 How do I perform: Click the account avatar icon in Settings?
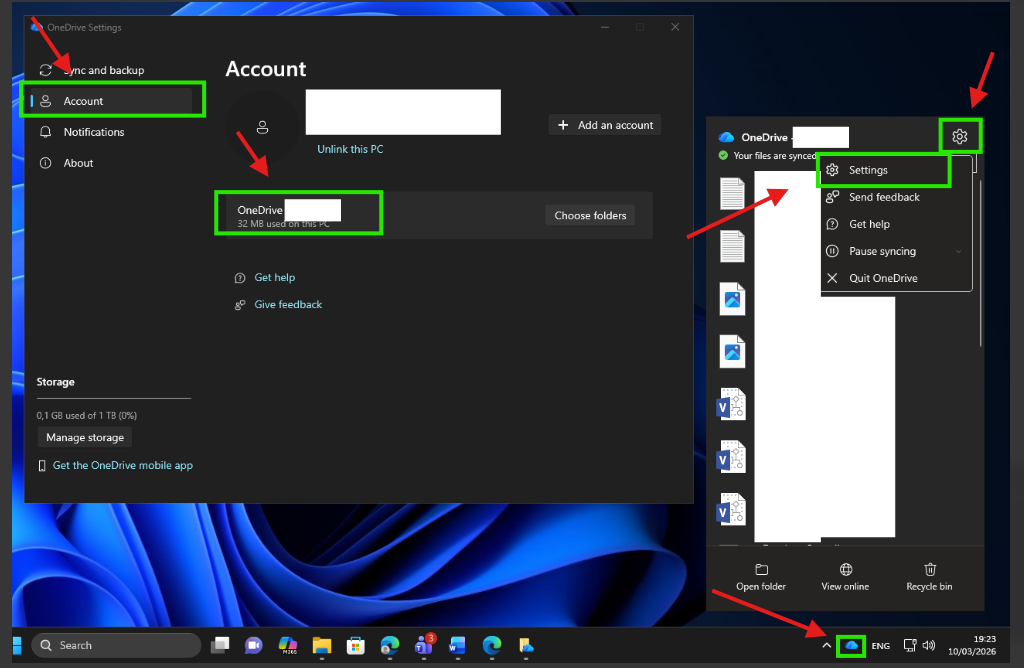click(x=263, y=127)
